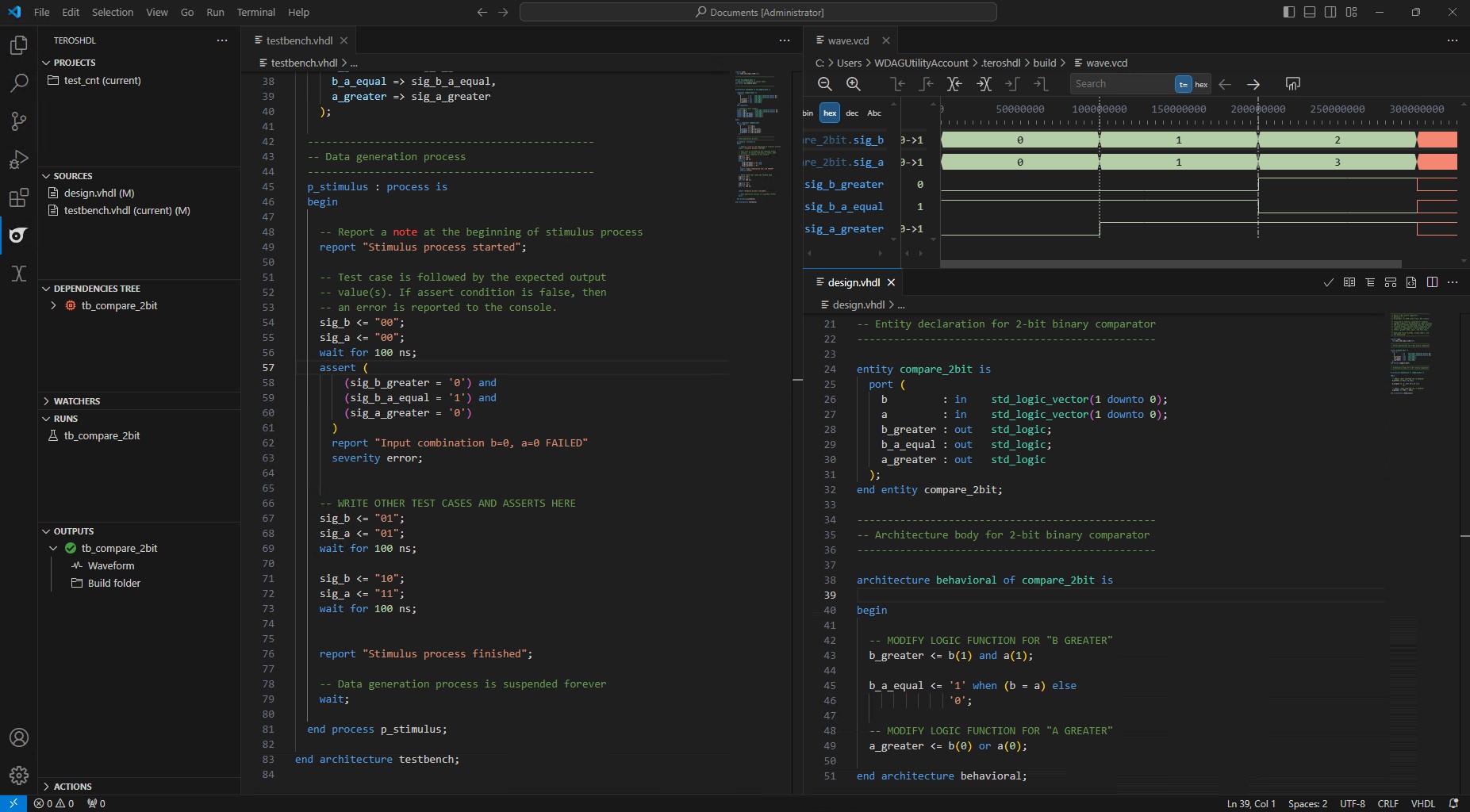Click the touchpad scrolling icon in wave toolbar
Image resolution: width=1470 pixels, height=812 pixels.
(x=1293, y=84)
